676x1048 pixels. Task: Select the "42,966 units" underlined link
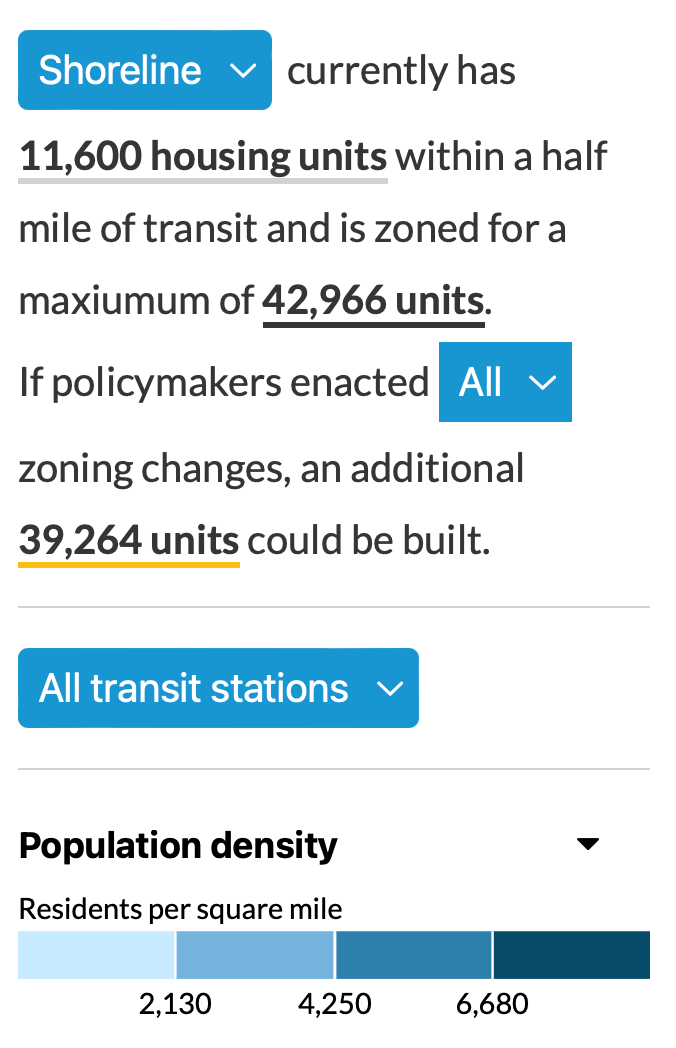click(x=372, y=300)
